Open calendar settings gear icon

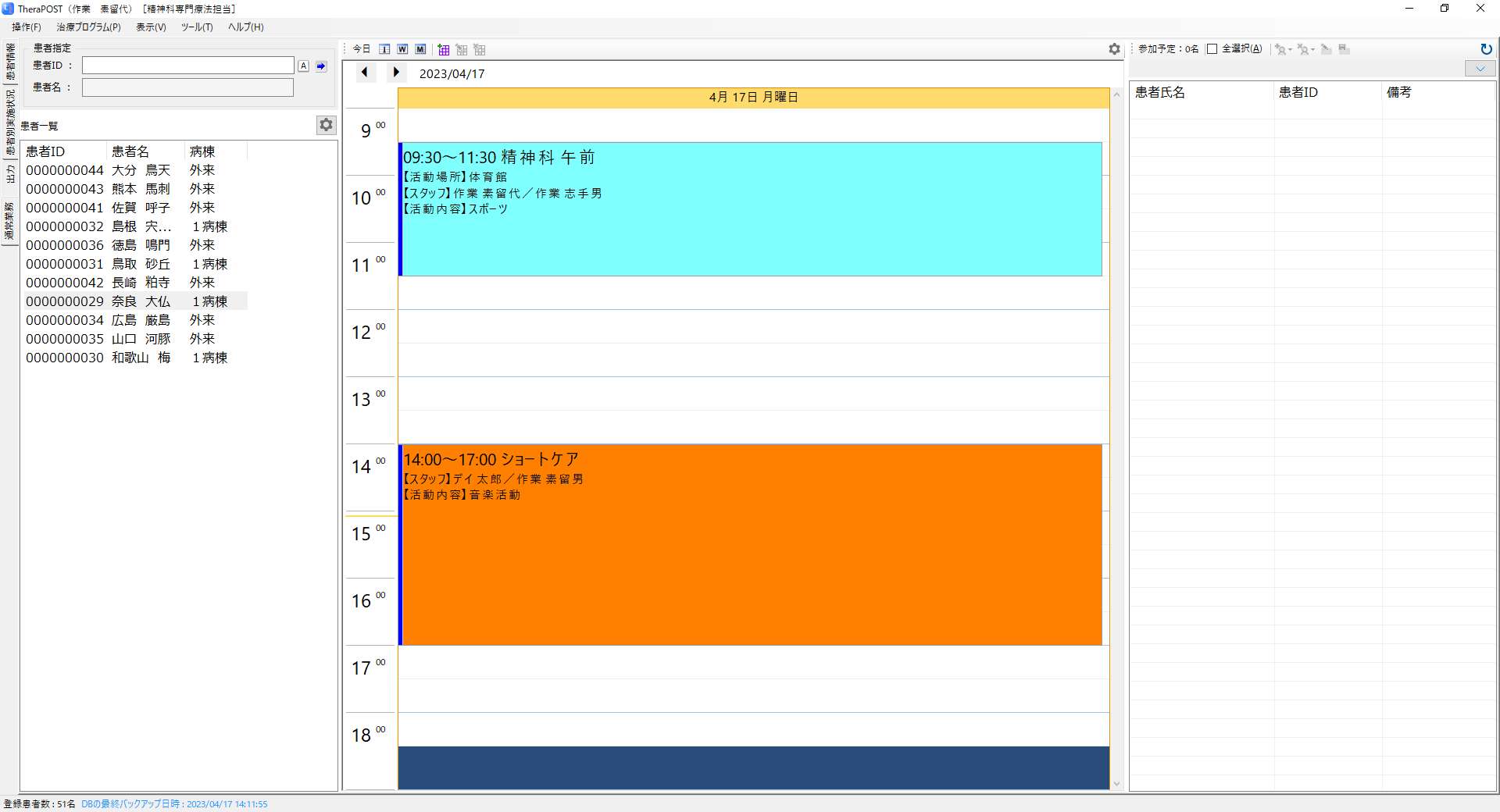1114,49
